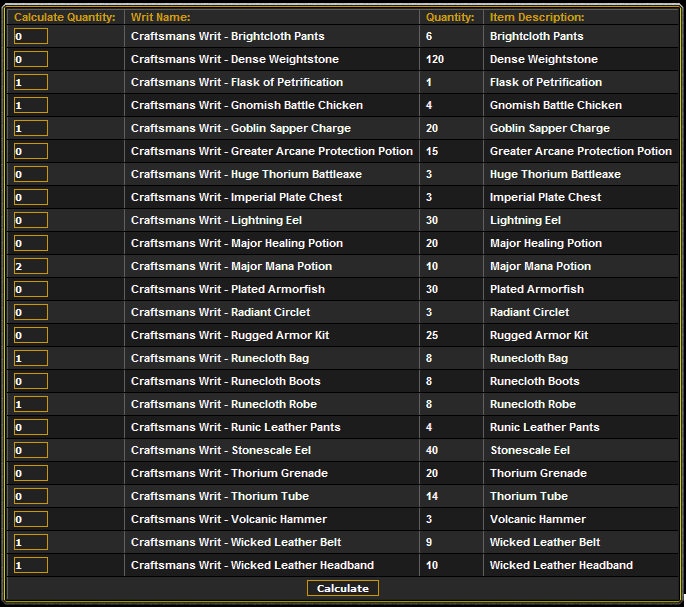686x607 pixels.
Task: Select 'Craftsmans Writ - Runecloth Bag' name
Action: click(x=220, y=358)
